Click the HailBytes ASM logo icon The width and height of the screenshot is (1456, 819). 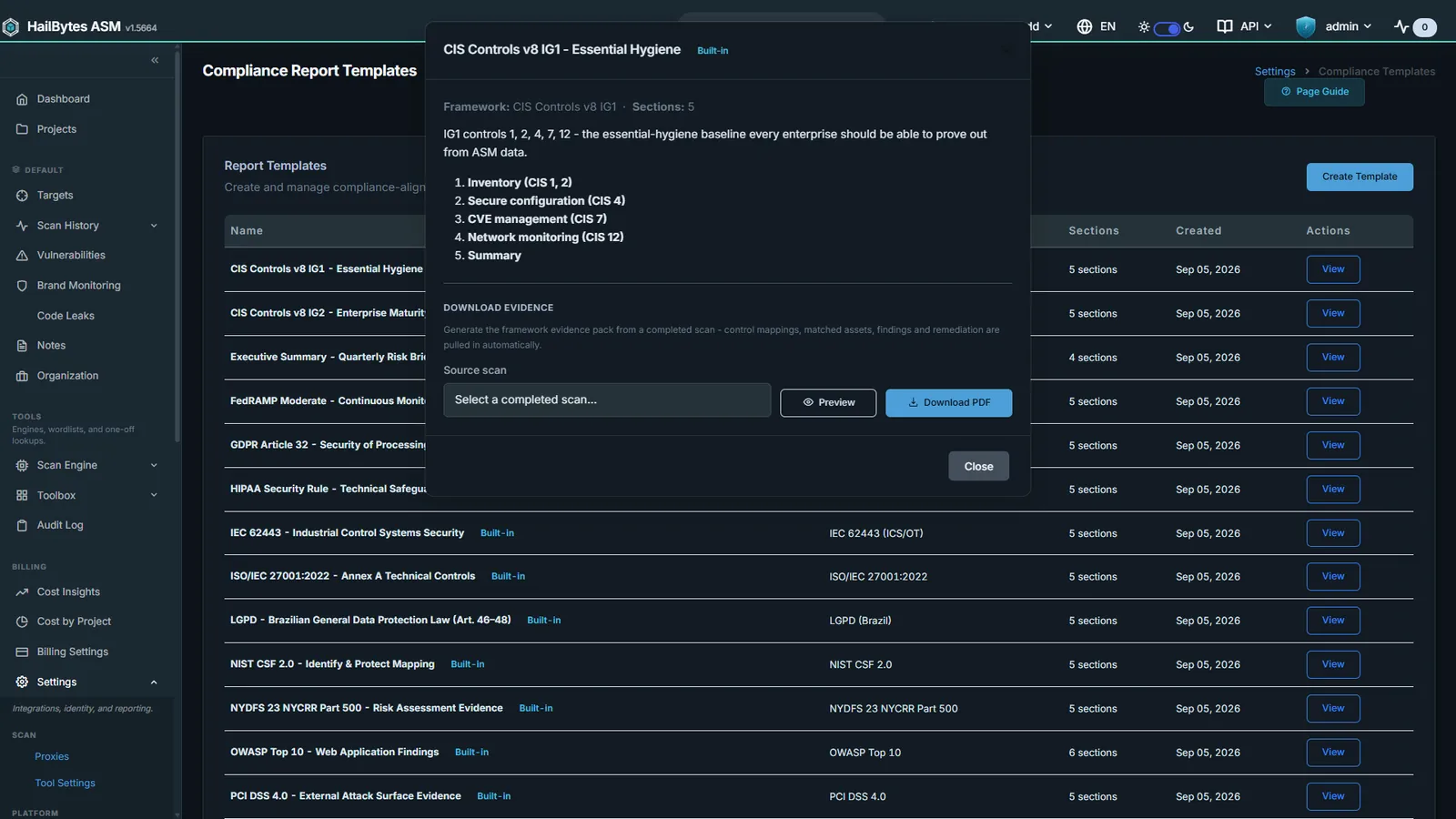(x=10, y=27)
